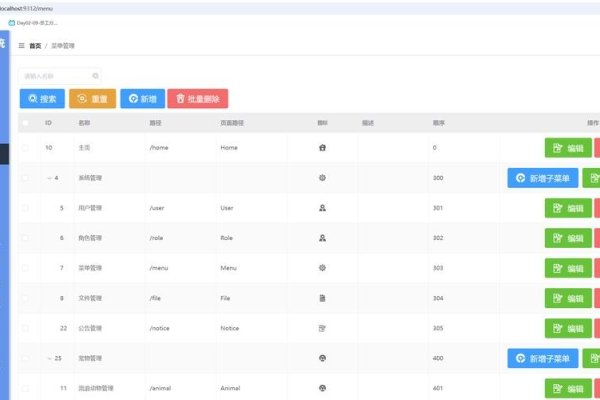Click the house icon in 主页 row
Viewport: 600px width, 400px height.
pyautogui.click(x=322, y=148)
